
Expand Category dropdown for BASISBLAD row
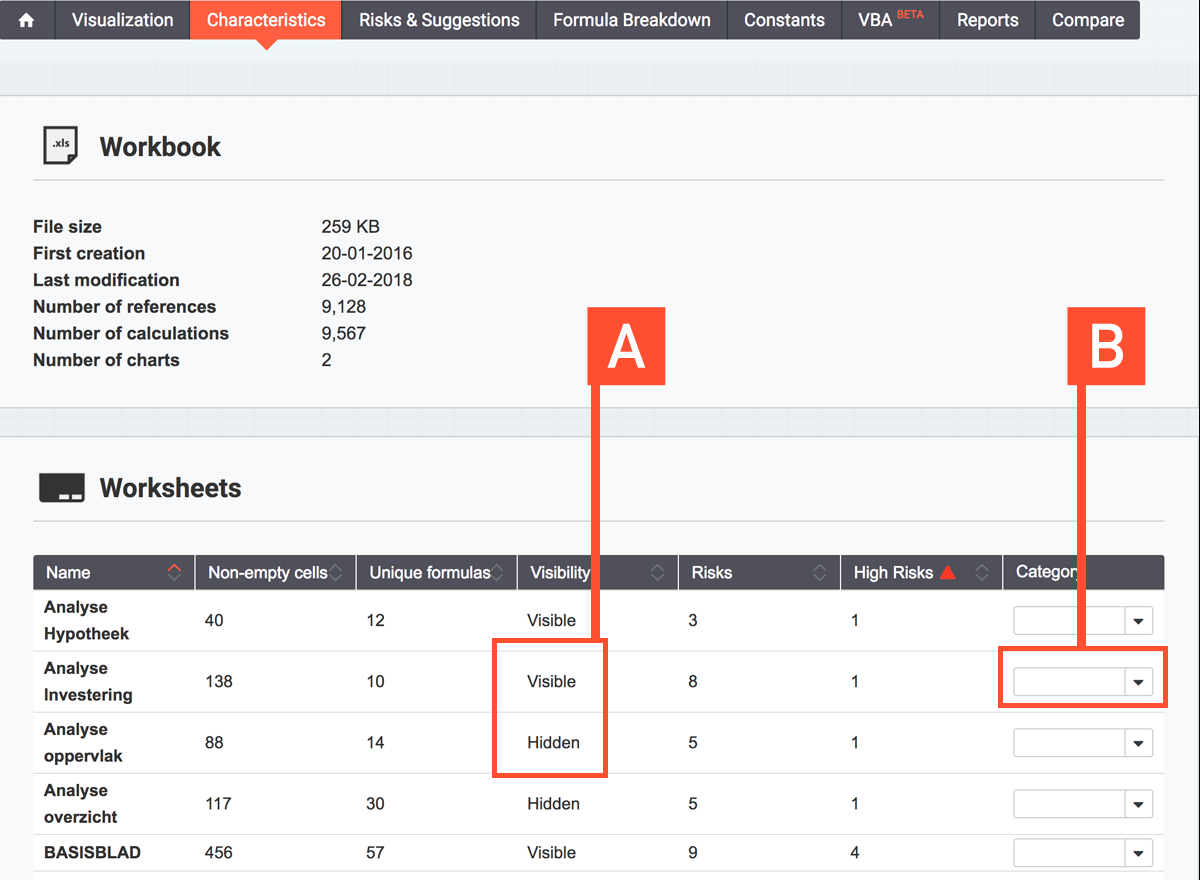click(x=1137, y=853)
